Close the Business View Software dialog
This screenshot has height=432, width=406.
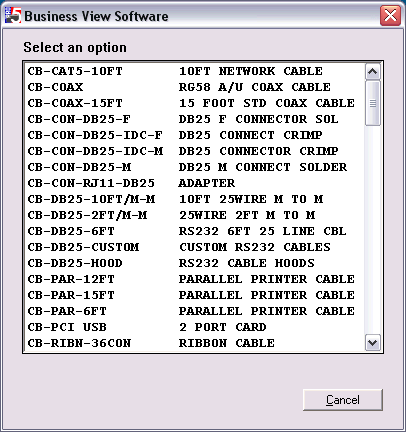click(x=390, y=15)
